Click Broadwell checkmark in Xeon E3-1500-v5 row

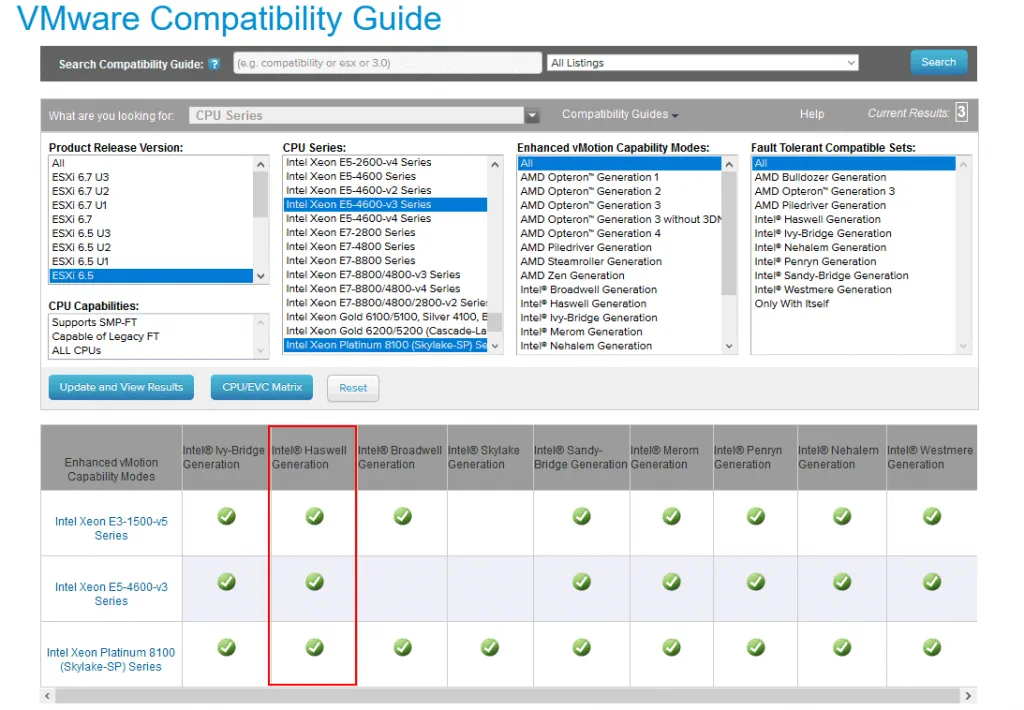coord(402,516)
